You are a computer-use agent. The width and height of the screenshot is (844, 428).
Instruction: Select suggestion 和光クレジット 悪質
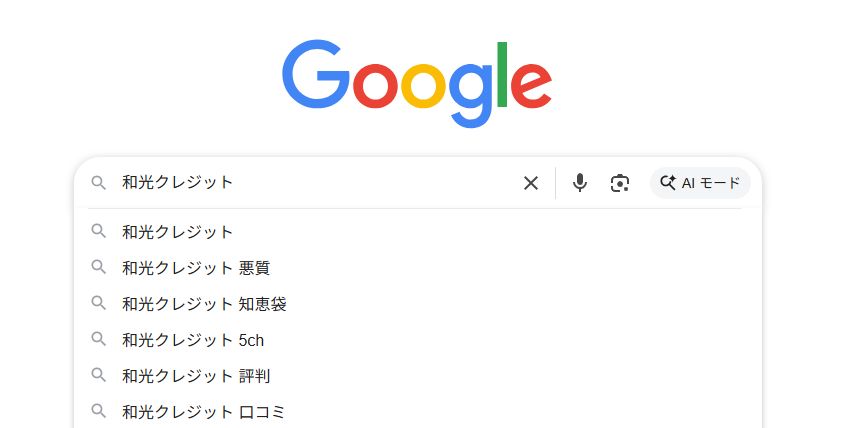(196, 268)
